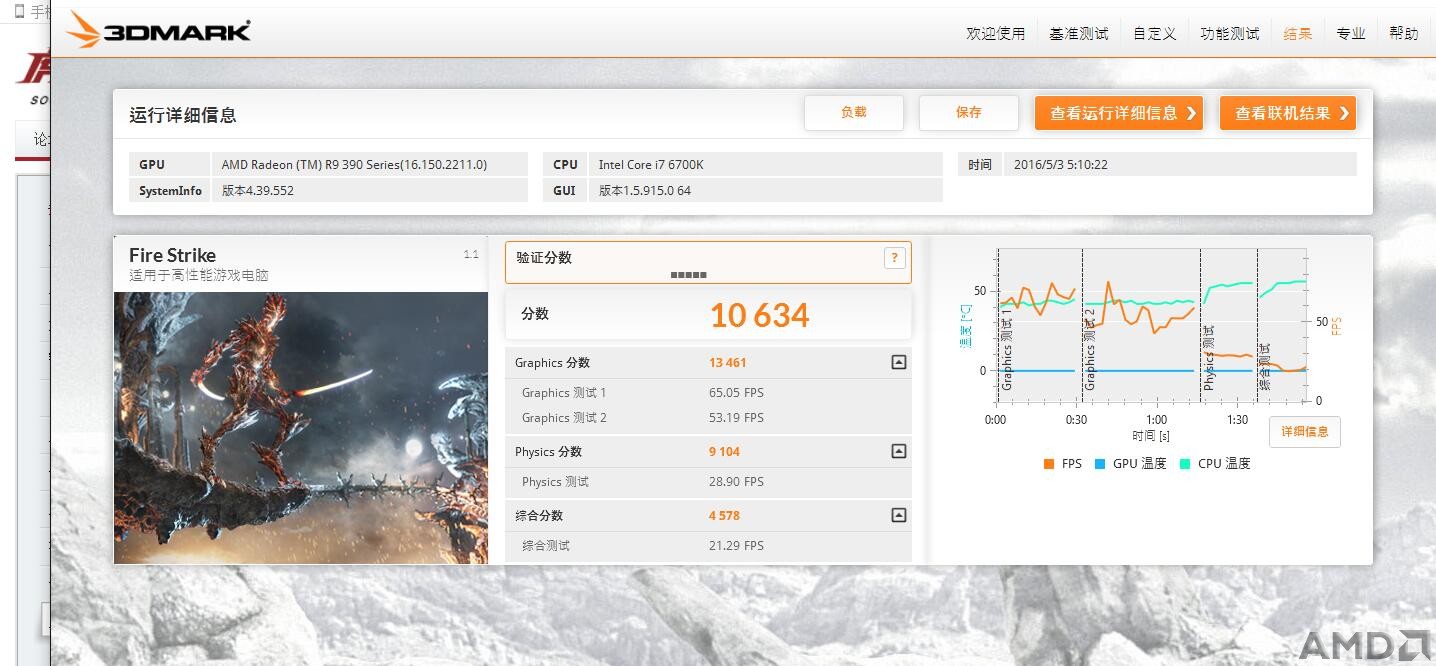This screenshot has width=1436, height=666.
Task: Click the 综合测试 row label
Action: tap(546, 546)
